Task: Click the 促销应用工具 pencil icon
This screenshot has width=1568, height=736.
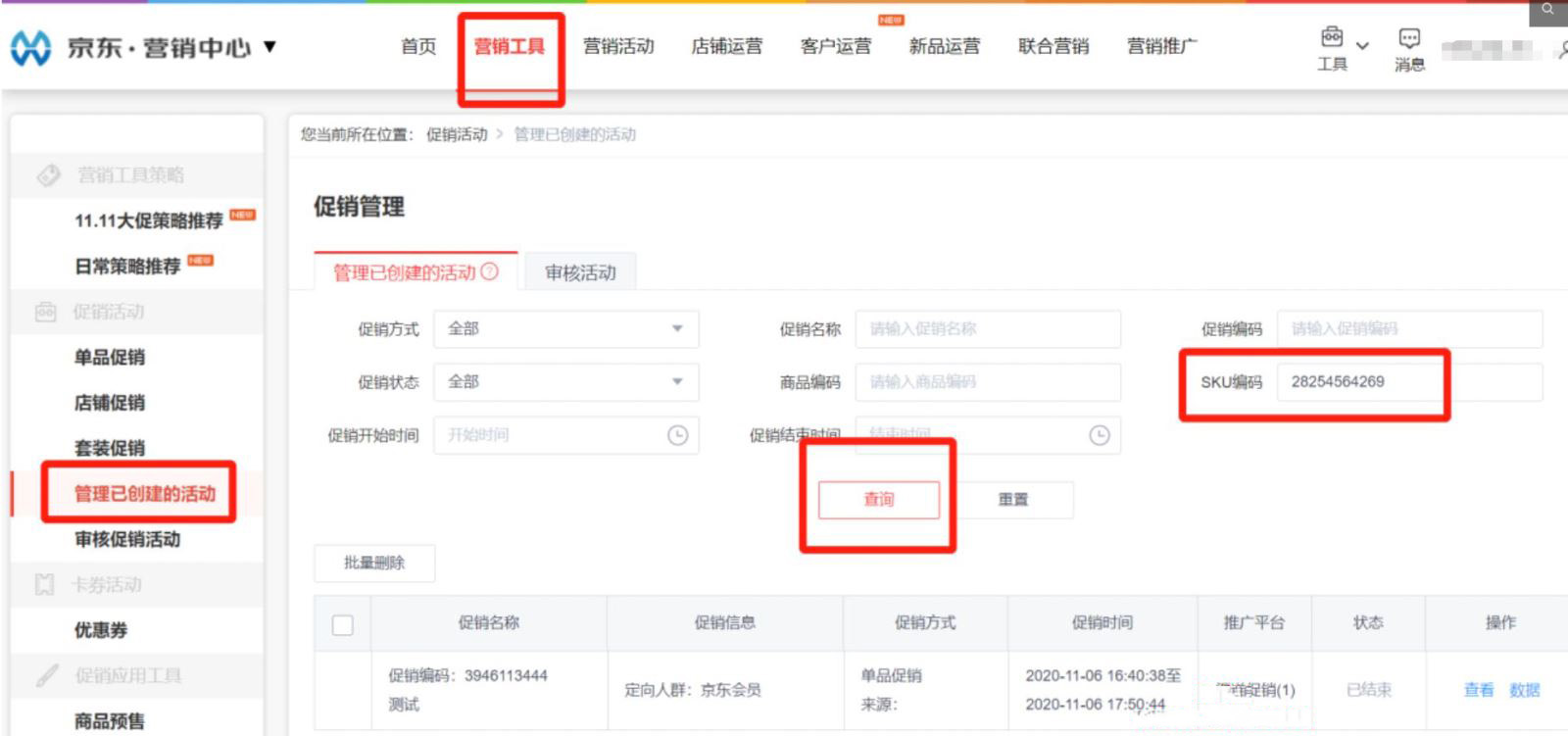Action: click(47, 675)
